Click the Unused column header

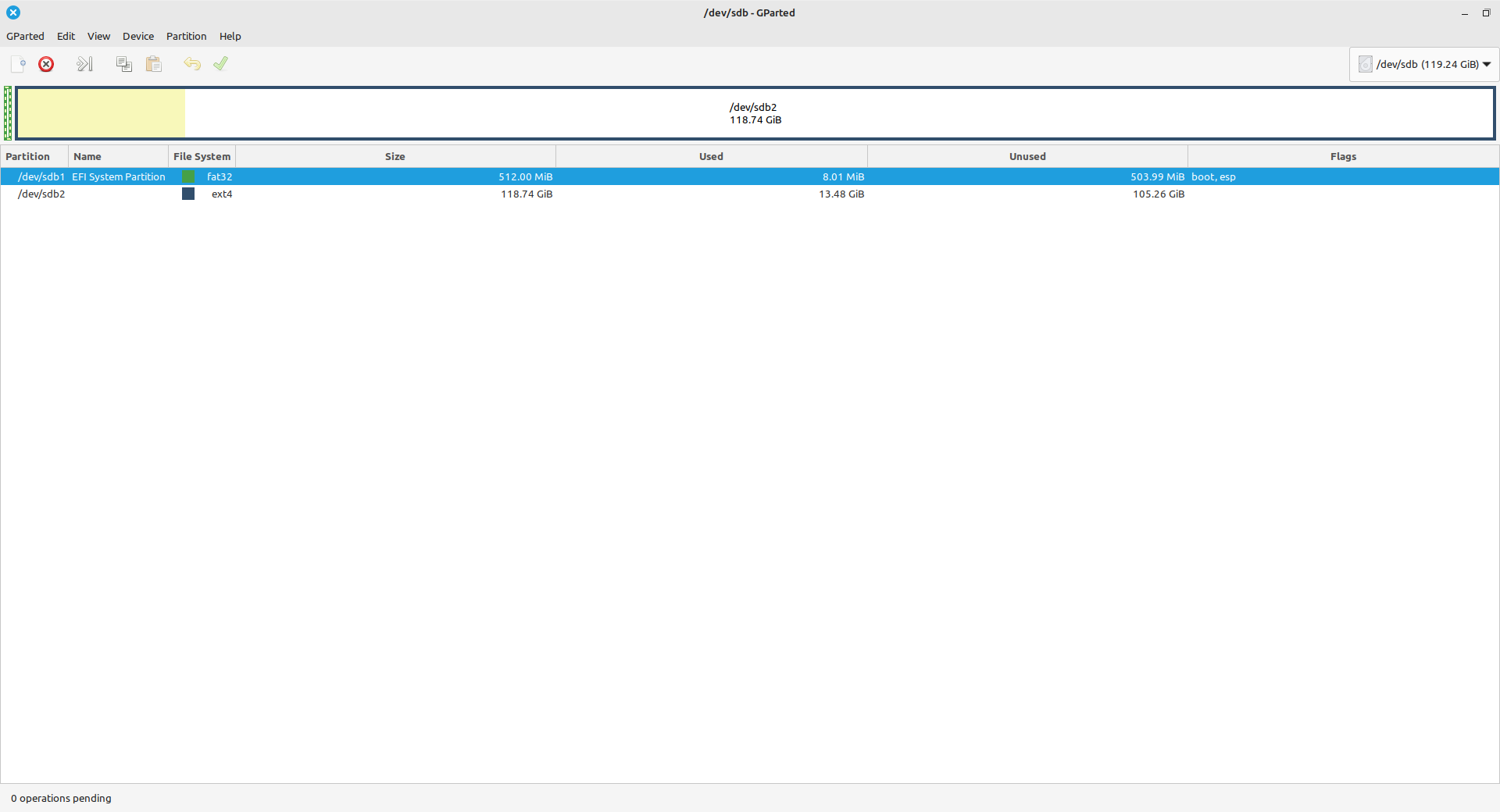[x=1027, y=156]
